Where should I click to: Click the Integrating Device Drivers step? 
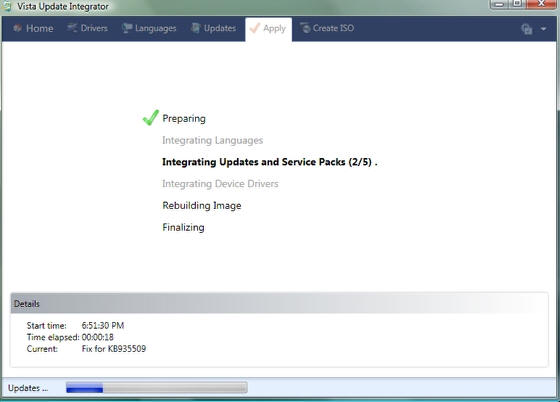tap(220, 184)
